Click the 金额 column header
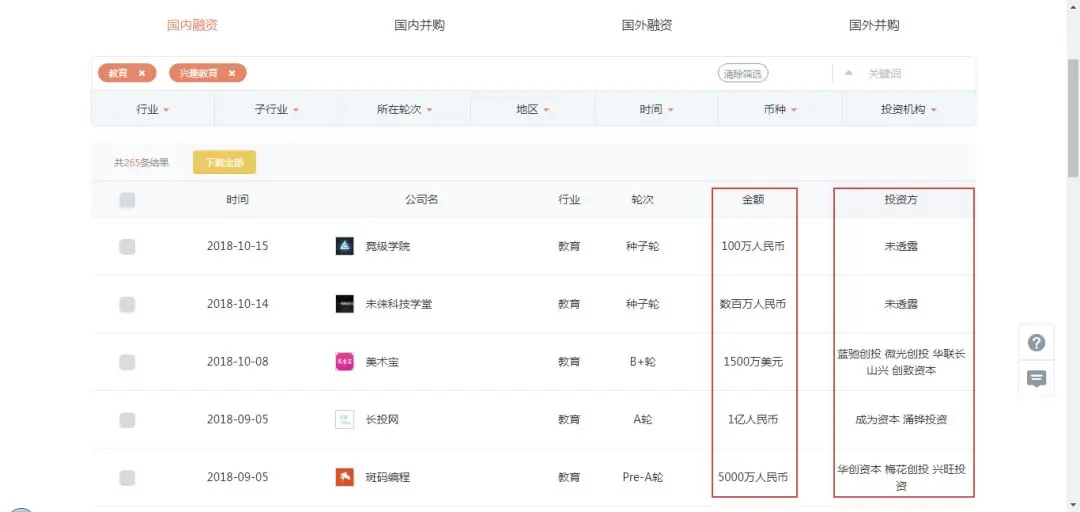This screenshot has height=512, width=1080. click(753, 200)
